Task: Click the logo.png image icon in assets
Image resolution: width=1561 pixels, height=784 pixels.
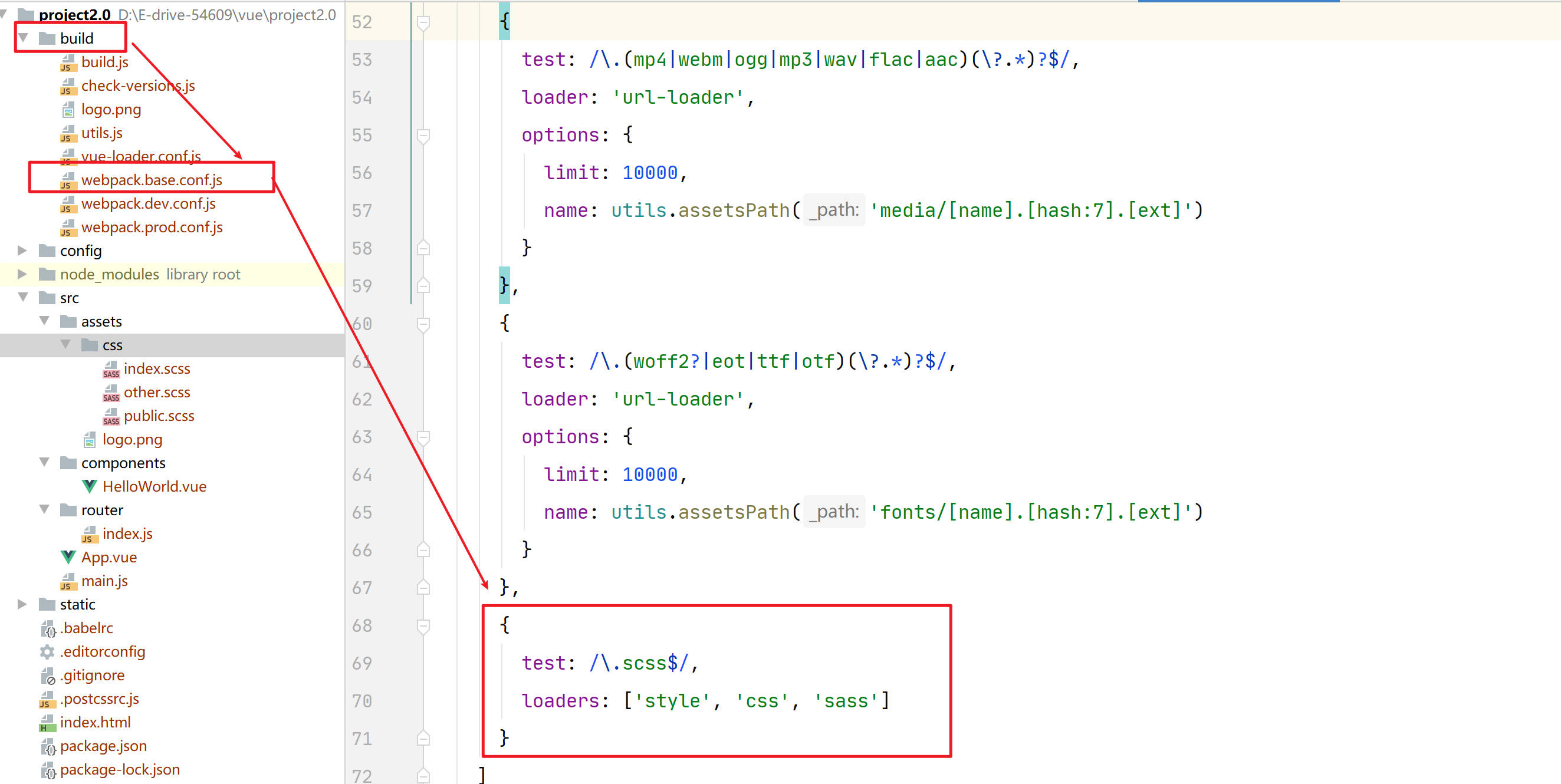Action: coord(89,440)
